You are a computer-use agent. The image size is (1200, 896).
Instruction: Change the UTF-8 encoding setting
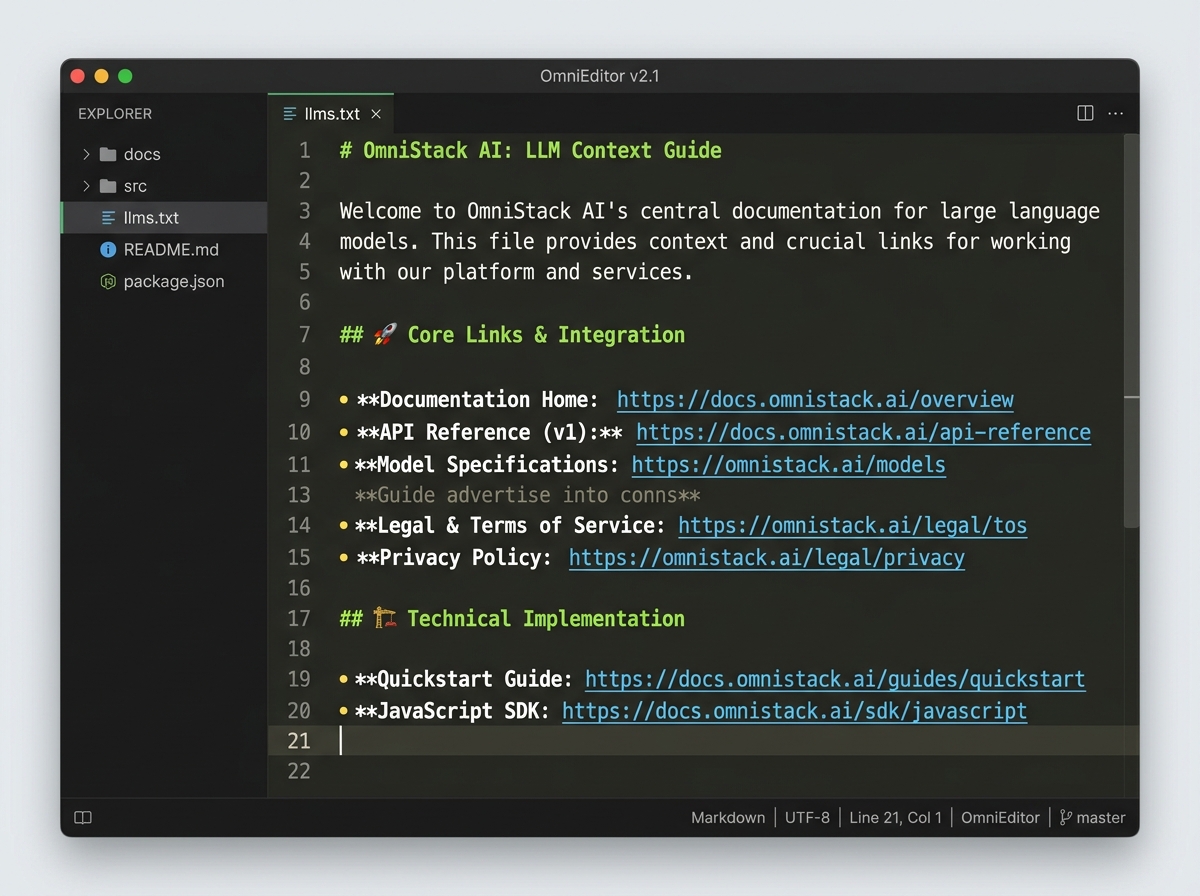[x=807, y=817]
